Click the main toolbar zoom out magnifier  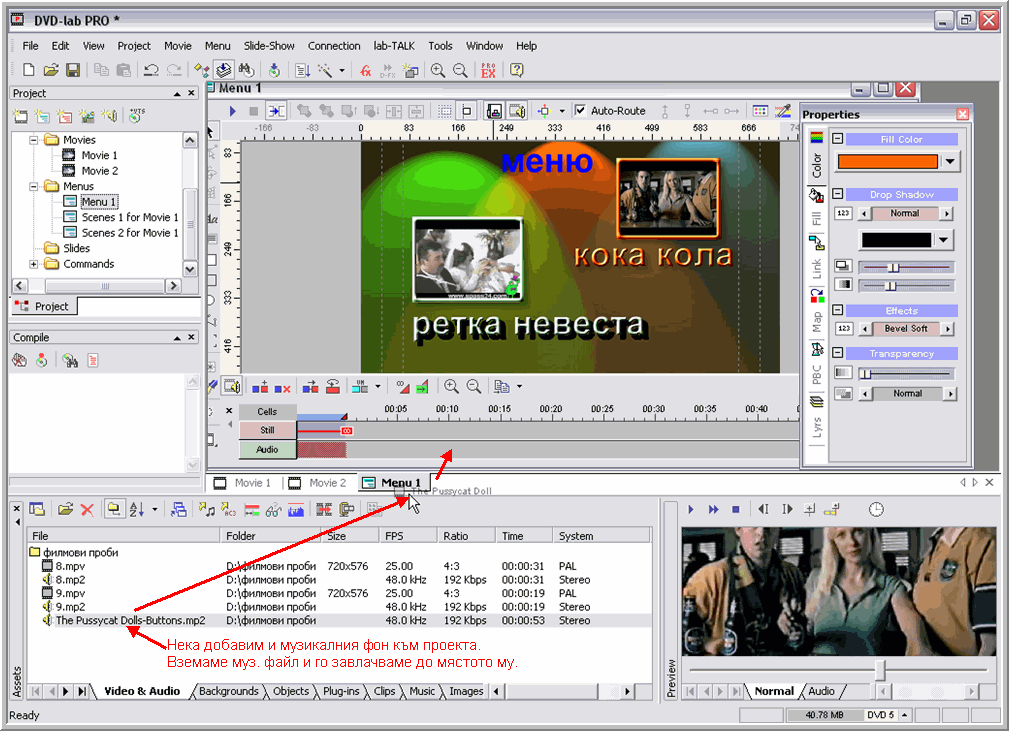pyautogui.click(x=460, y=70)
